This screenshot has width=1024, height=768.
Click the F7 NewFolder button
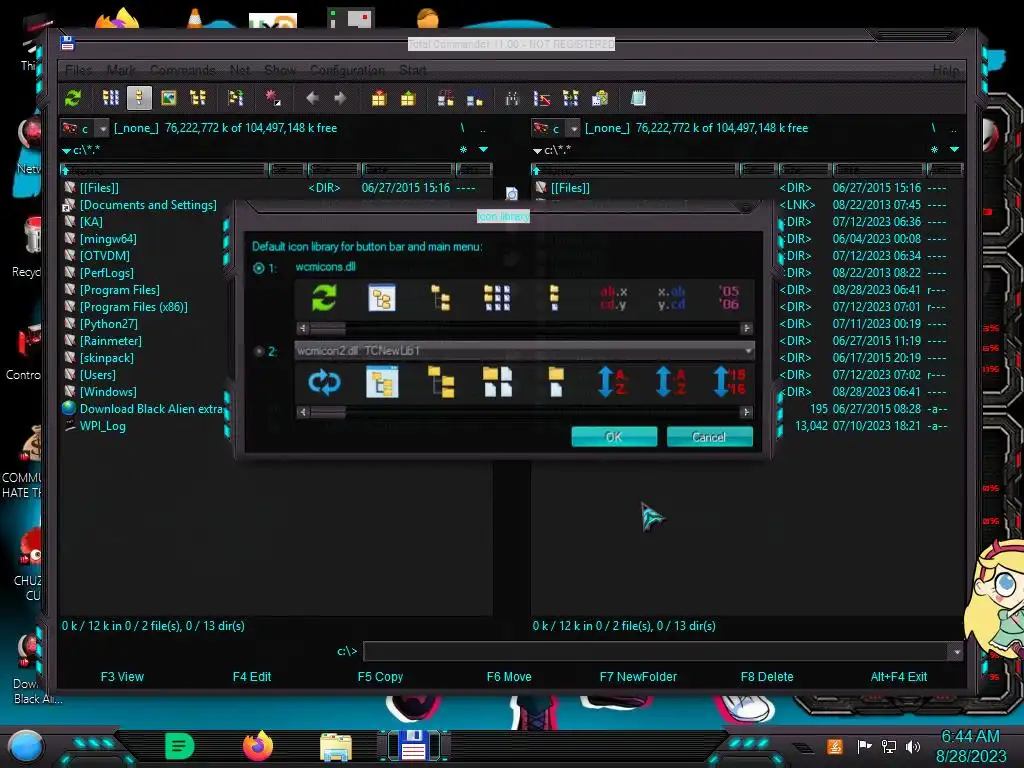pyautogui.click(x=638, y=677)
